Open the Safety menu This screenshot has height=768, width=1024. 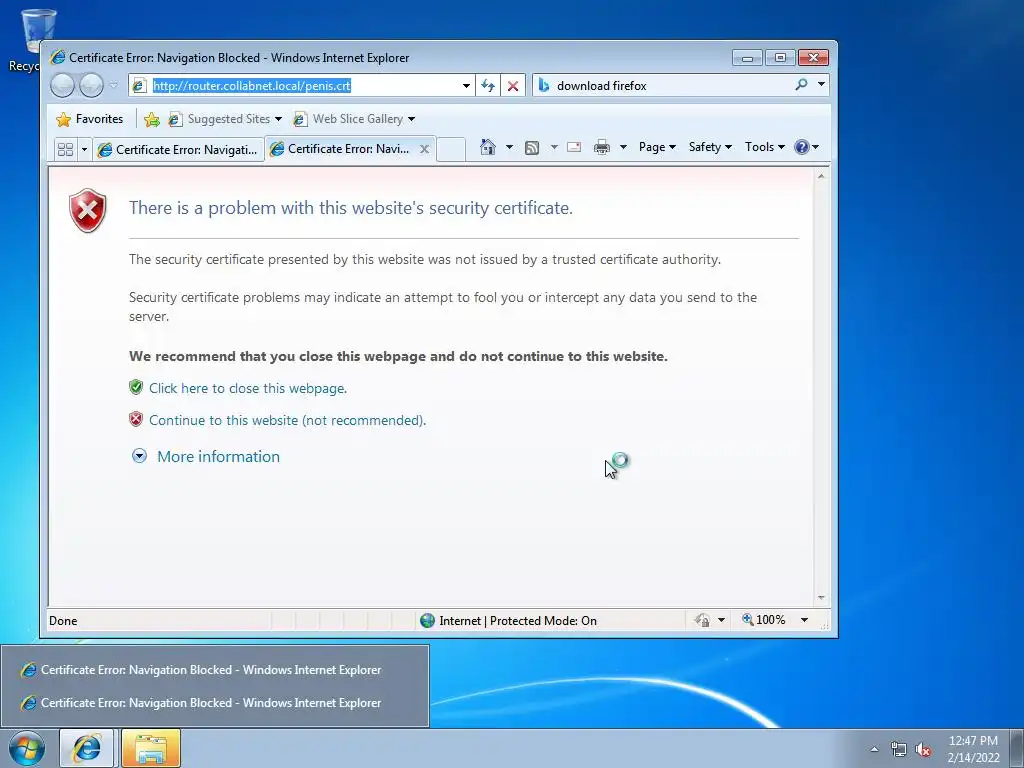point(710,147)
